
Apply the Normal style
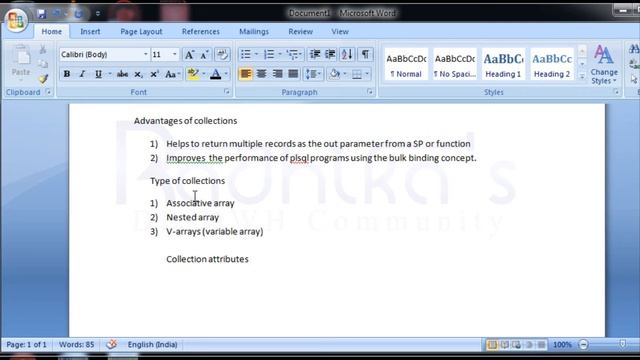406,64
